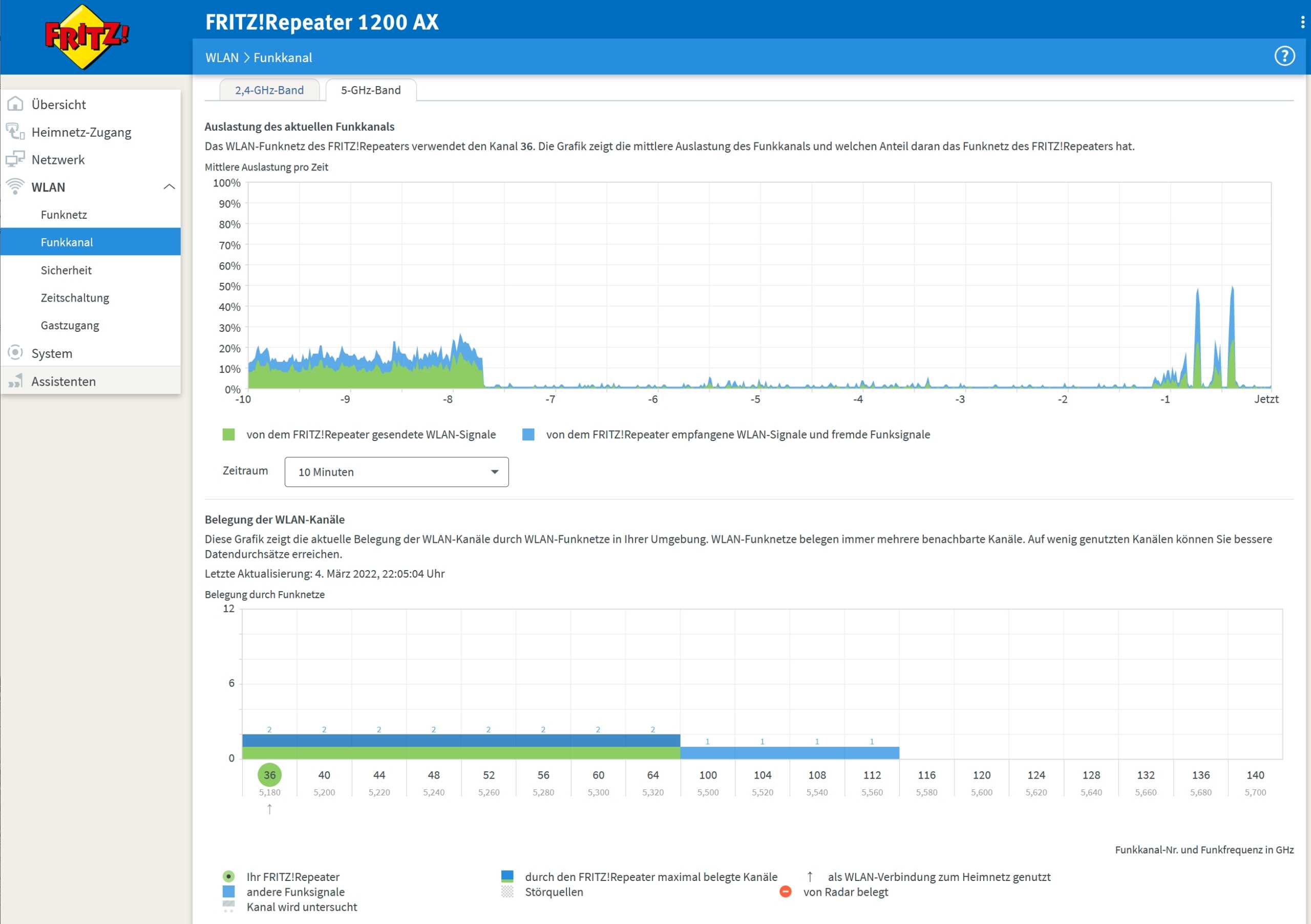The height and width of the screenshot is (924, 1311).
Task: Click the von Radar belegt legend icon
Action: (786, 891)
